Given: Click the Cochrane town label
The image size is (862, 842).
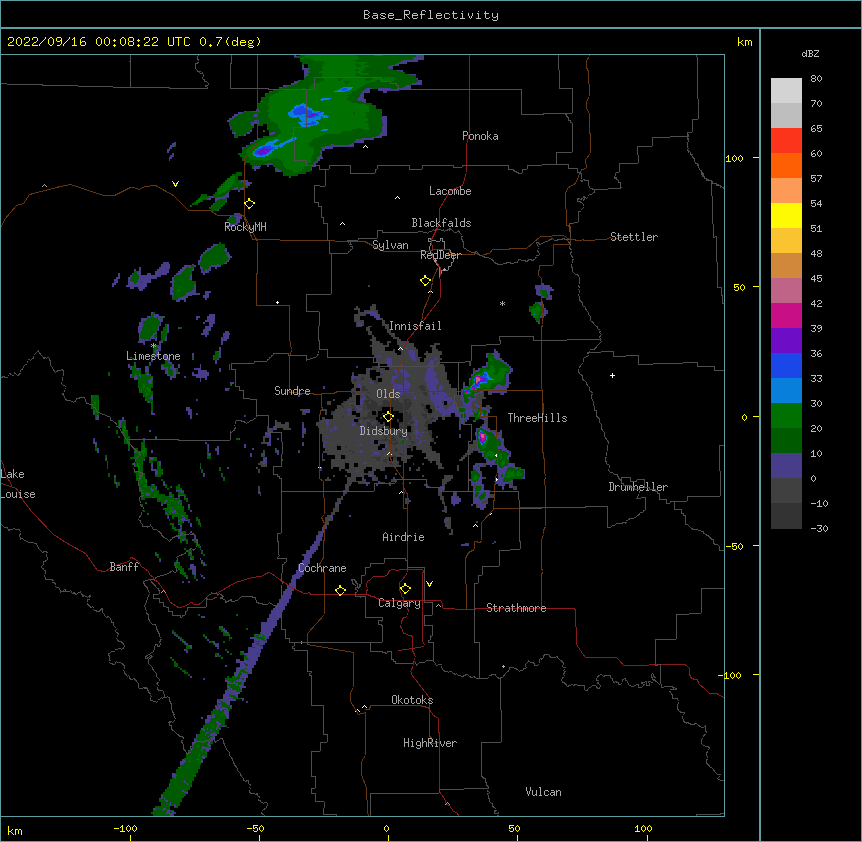Looking at the screenshot, I should [x=322, y=568].
